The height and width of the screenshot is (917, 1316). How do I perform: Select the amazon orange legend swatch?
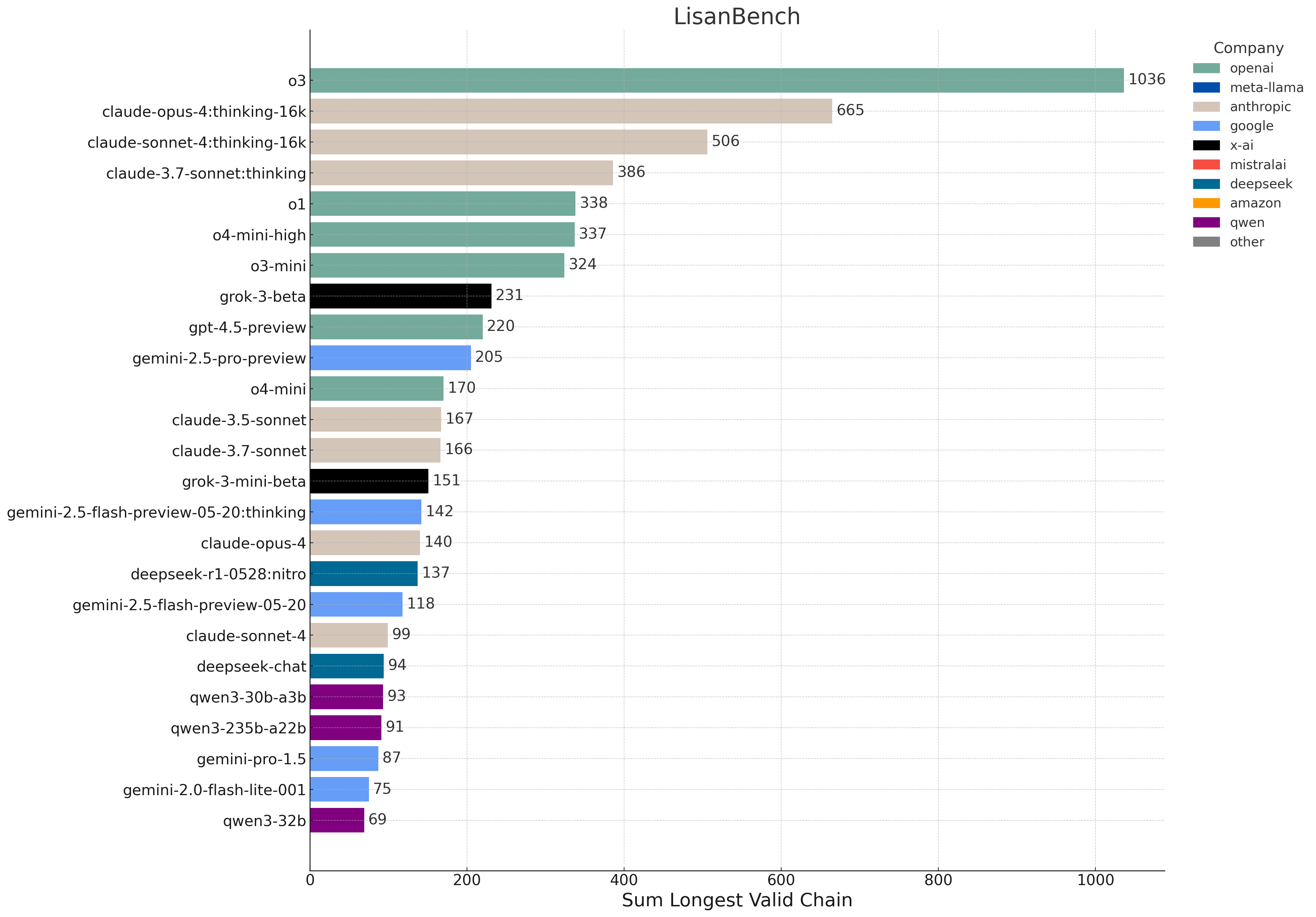1206,203
